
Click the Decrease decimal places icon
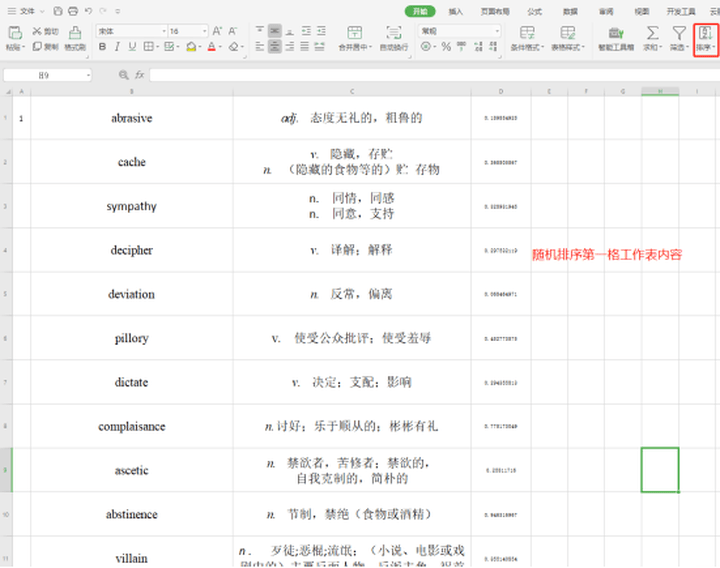click(x=493, y=46)
